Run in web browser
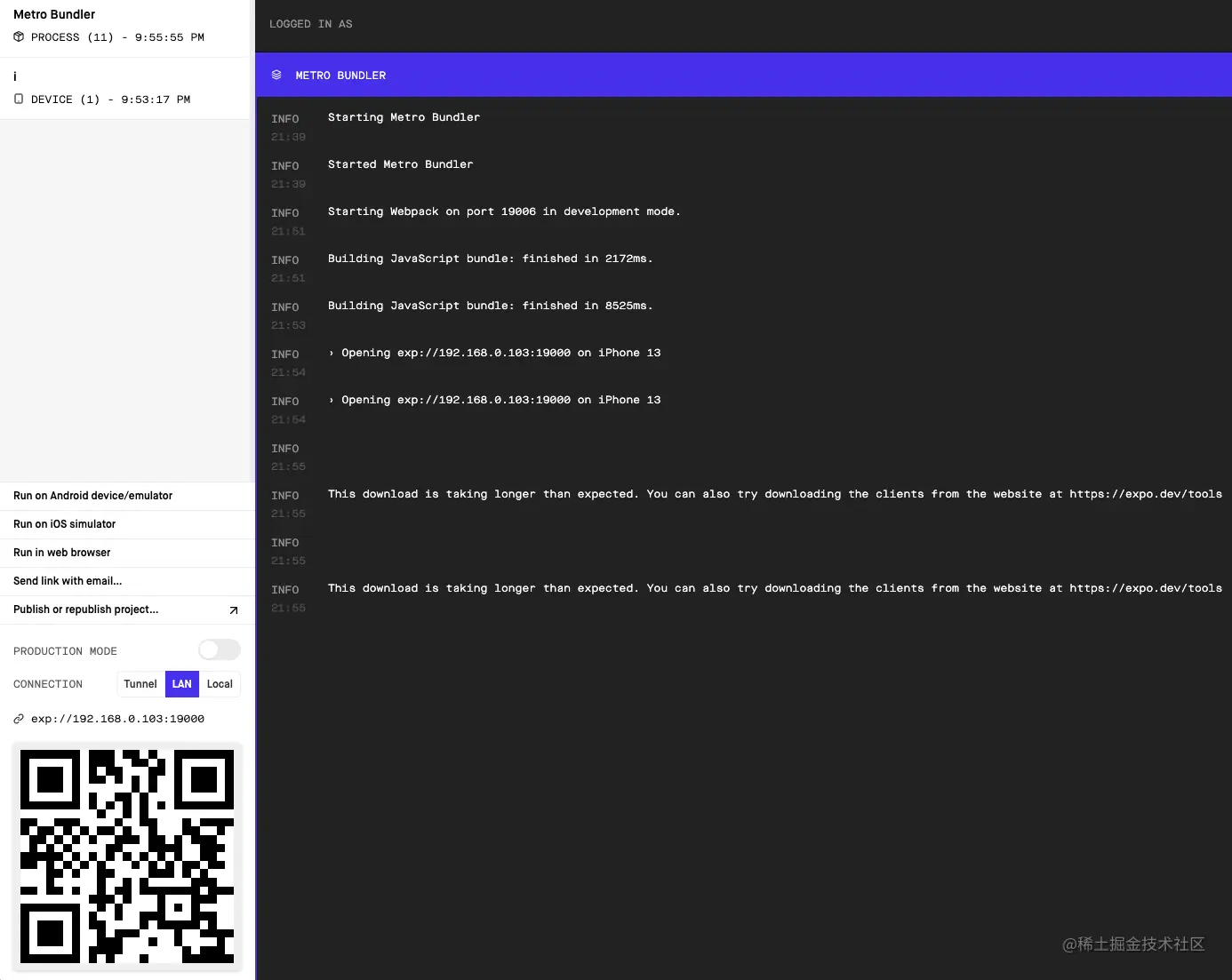 (127, 553)
